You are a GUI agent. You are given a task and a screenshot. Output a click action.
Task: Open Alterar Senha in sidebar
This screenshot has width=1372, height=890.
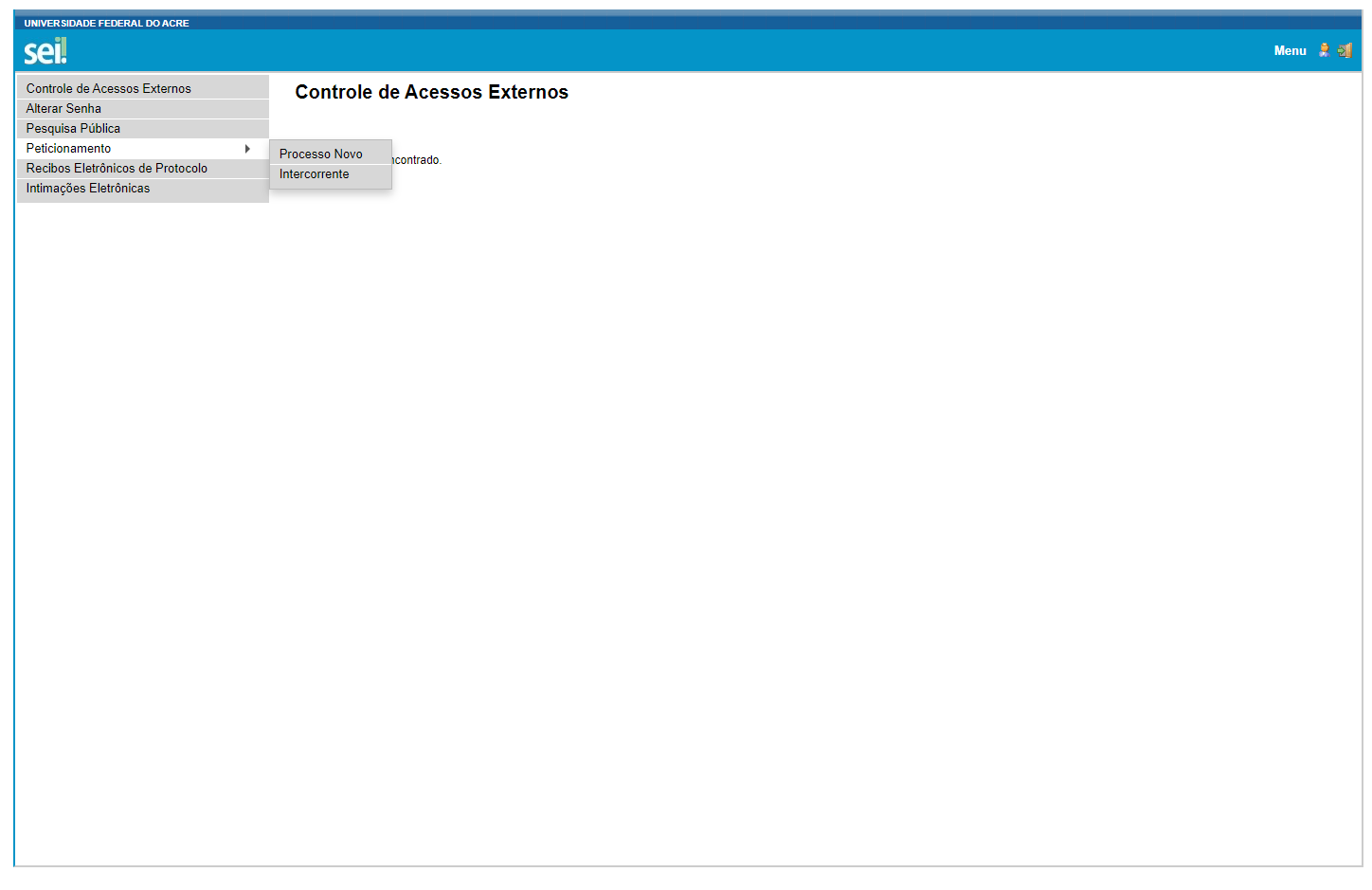(63, 109)
